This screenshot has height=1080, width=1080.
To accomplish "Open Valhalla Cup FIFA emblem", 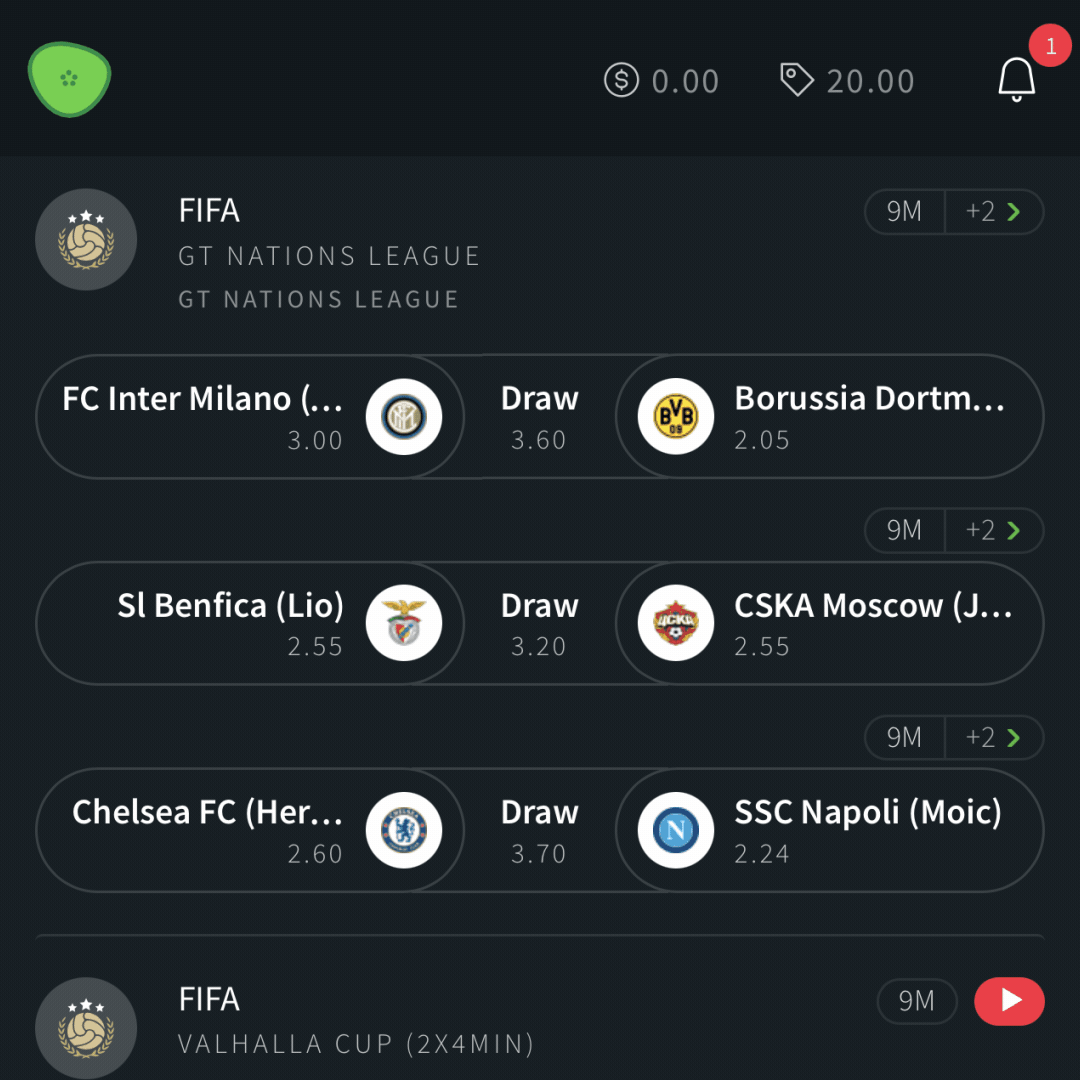I will [86, 1028].
